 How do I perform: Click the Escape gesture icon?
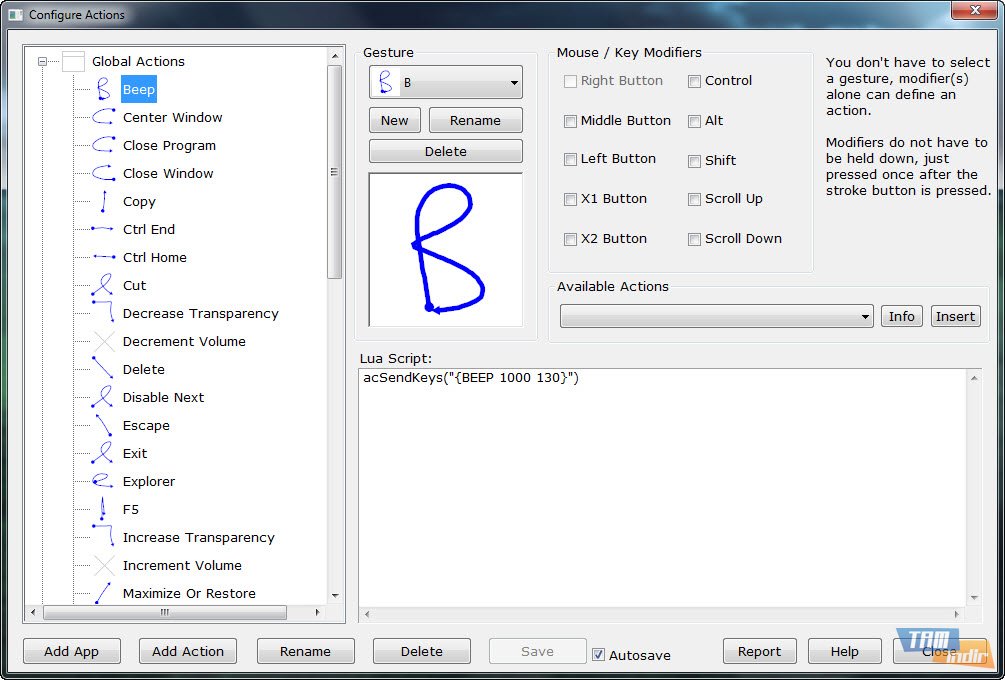103,425
